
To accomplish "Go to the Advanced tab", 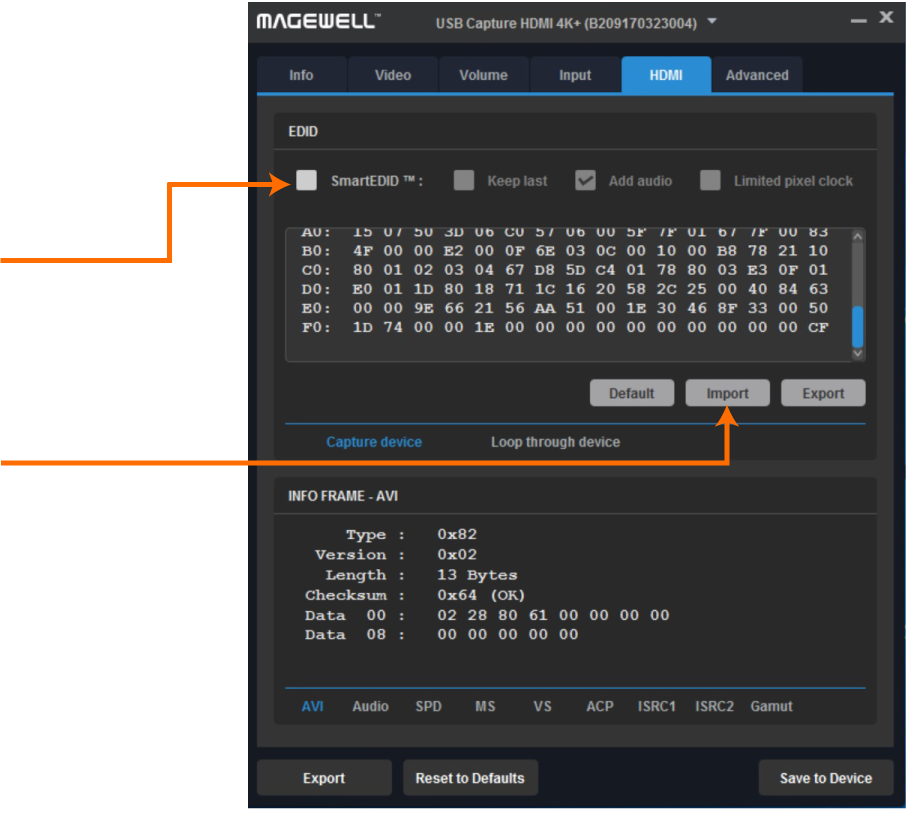I will coord(757,75).
